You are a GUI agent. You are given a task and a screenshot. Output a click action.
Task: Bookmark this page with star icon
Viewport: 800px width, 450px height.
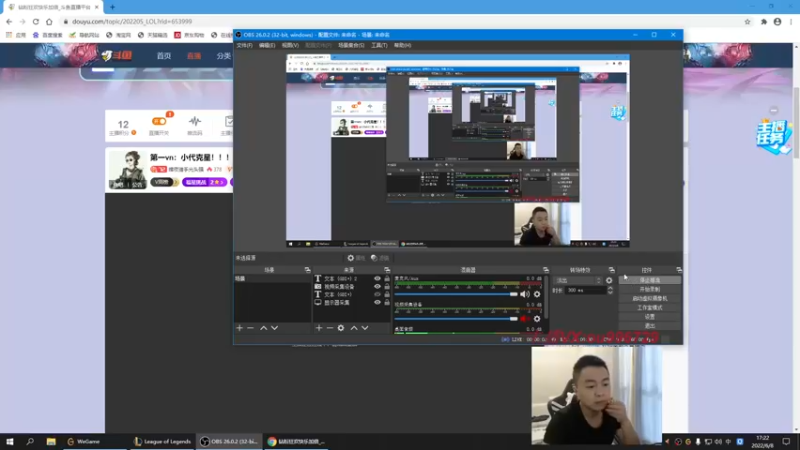[747, 21]
